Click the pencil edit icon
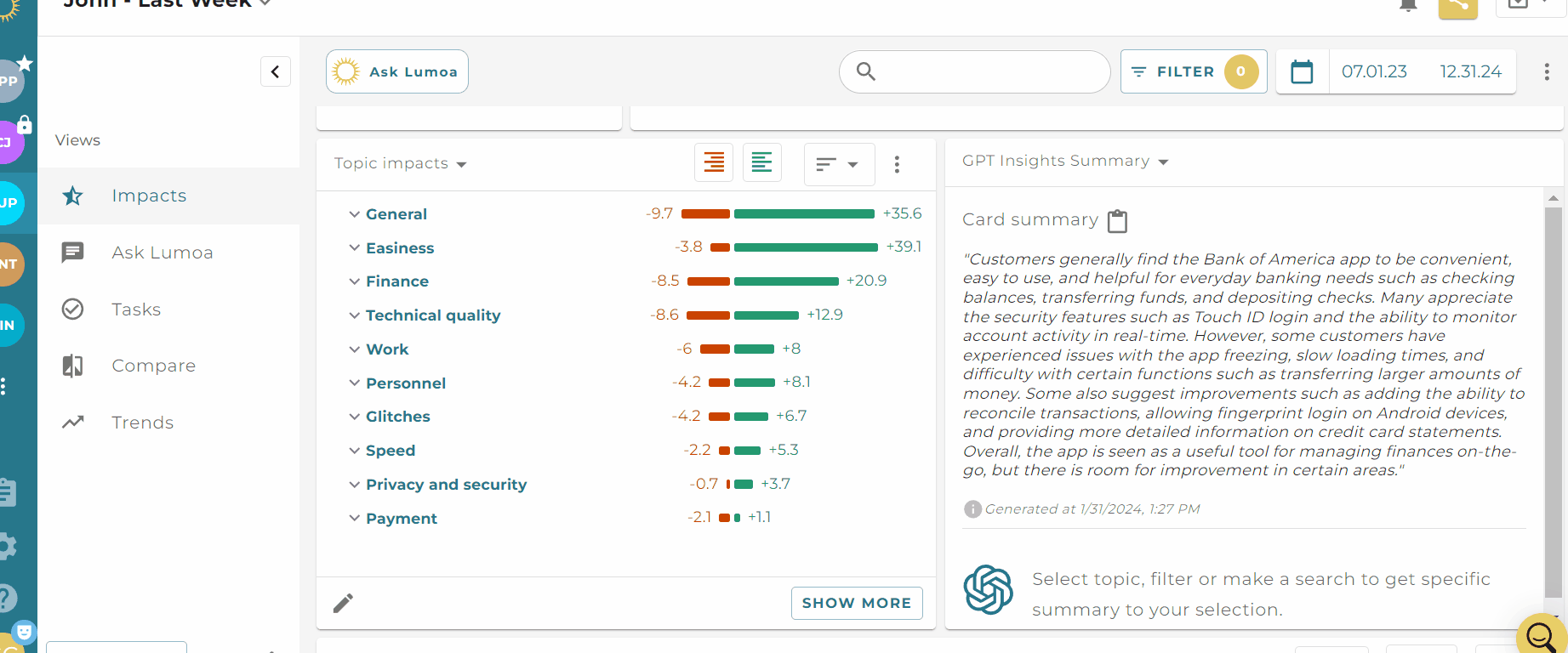The width and height of the screenshot is (1568, 653). [343, 604]
